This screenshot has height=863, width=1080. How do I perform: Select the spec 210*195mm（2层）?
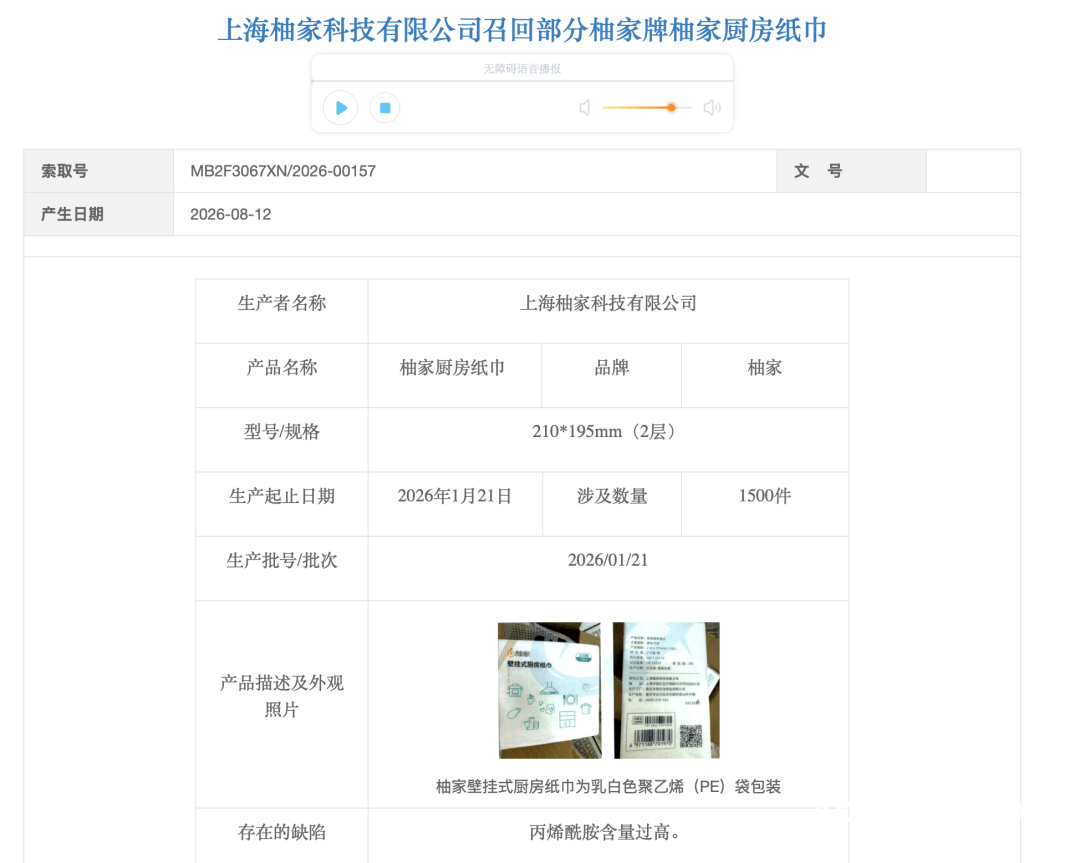coord(607,432)
